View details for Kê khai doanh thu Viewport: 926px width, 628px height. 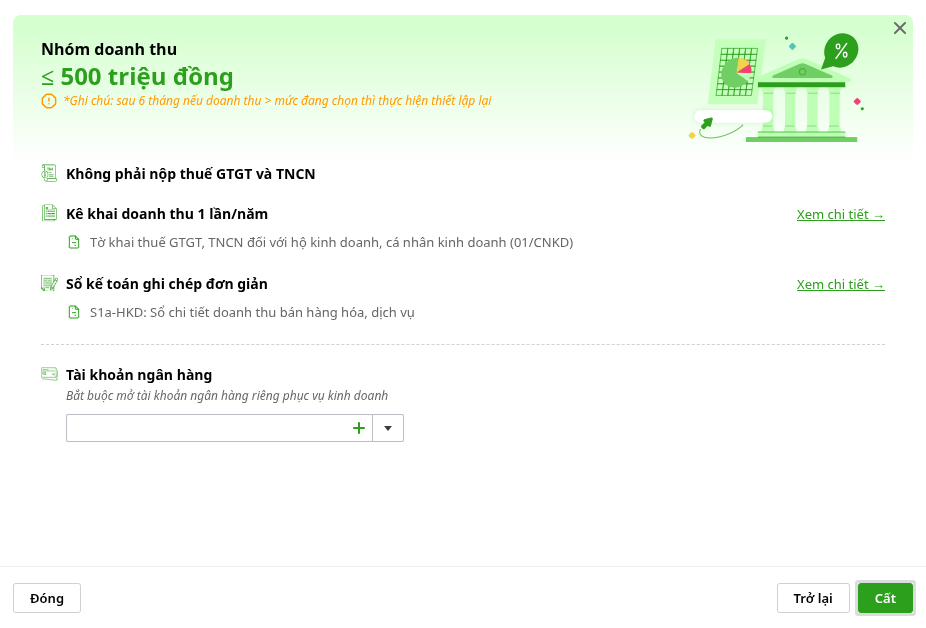click(840, 214)
